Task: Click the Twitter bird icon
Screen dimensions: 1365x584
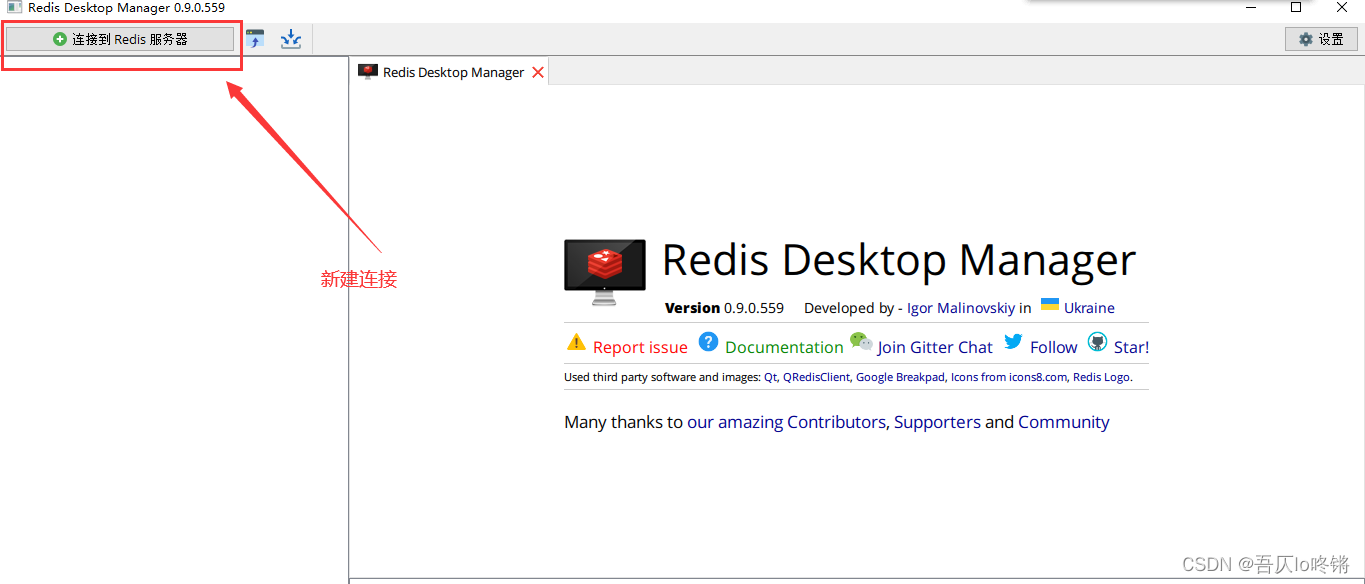Action: [1013, 342]
